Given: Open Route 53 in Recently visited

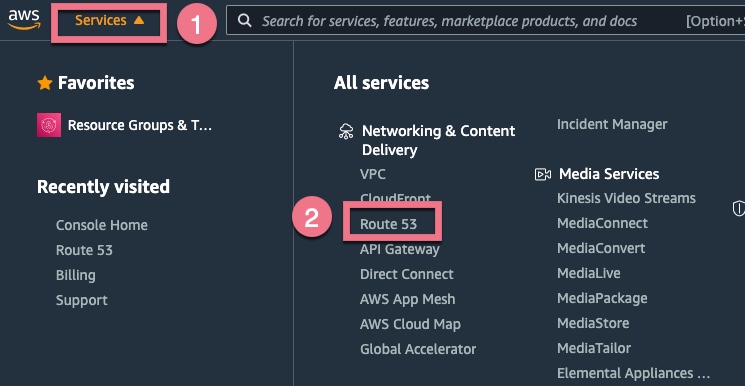Looking at the screenshot, I should point(84,250).
